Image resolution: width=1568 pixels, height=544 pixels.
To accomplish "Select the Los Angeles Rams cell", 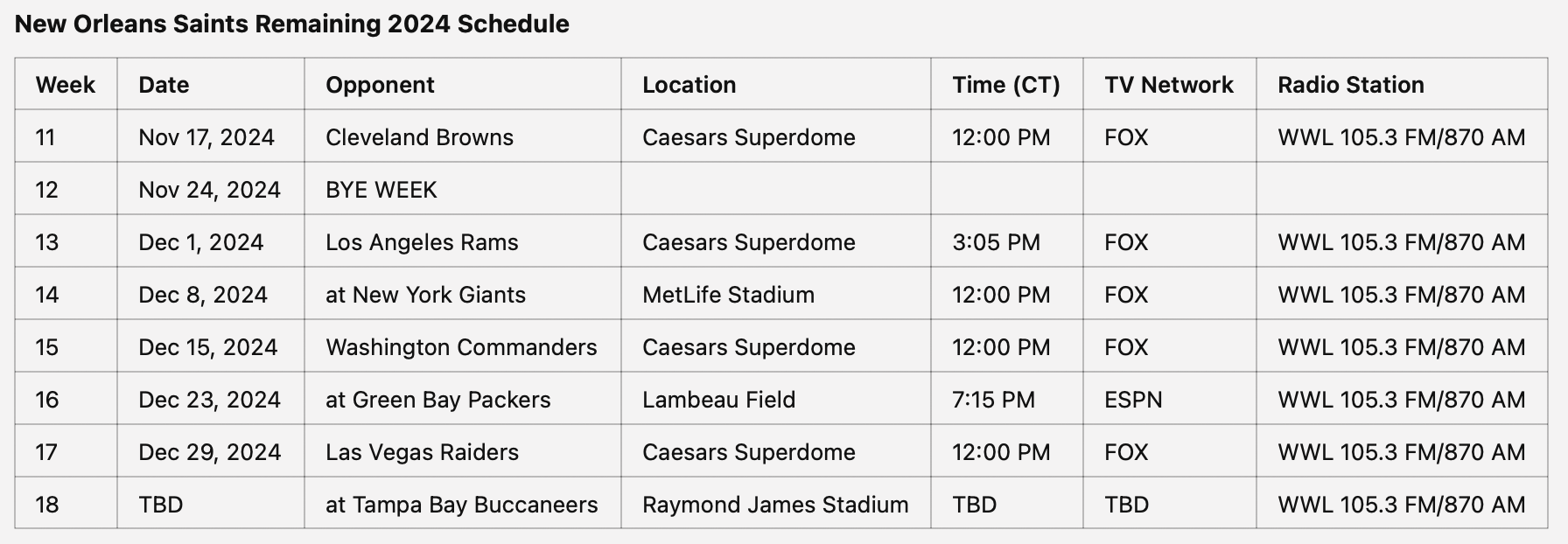I will [463, 242].
